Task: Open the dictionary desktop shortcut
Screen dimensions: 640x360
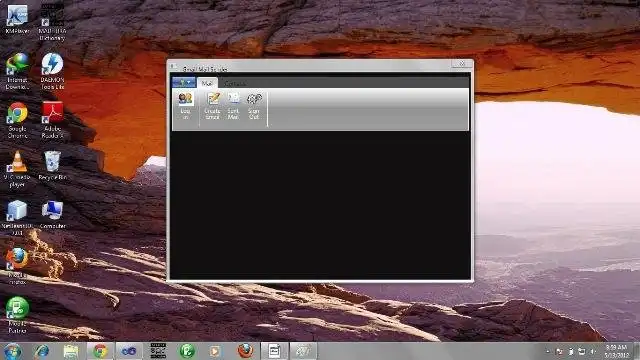Action: tap(52, 22)
